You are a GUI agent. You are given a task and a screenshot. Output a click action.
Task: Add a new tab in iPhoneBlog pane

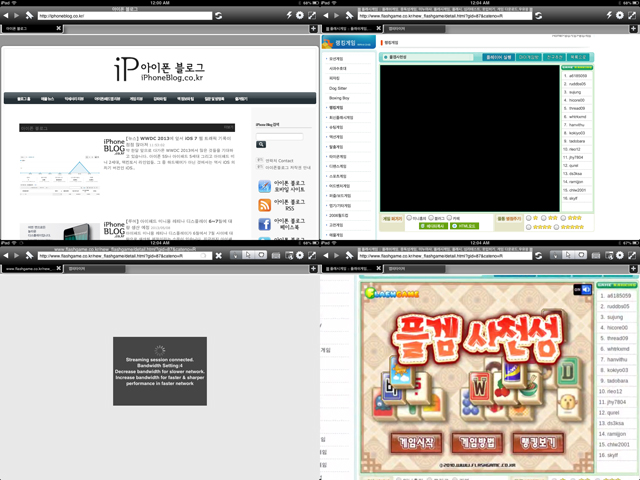(x=313, y=29)
